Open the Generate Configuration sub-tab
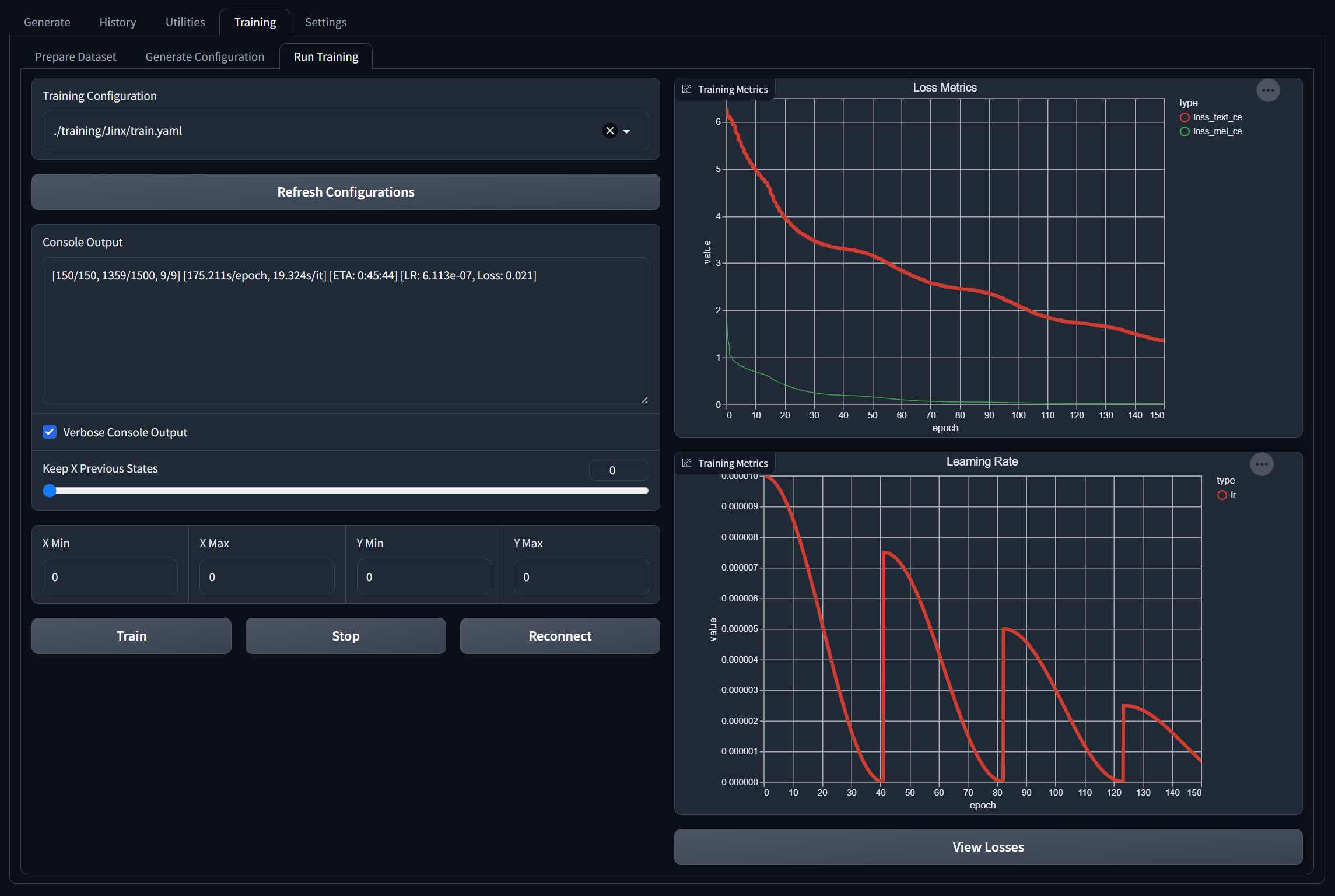1335x896 pixels. pos(205,57)
